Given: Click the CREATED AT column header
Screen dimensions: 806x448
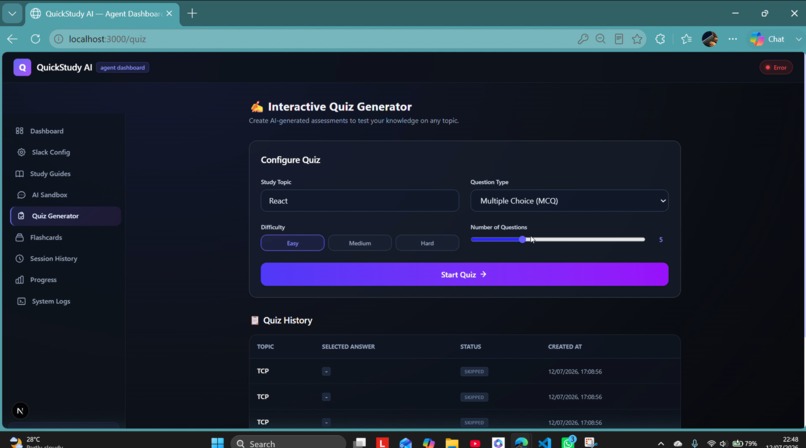Looking at the screenshot, I should click(565, 347).
